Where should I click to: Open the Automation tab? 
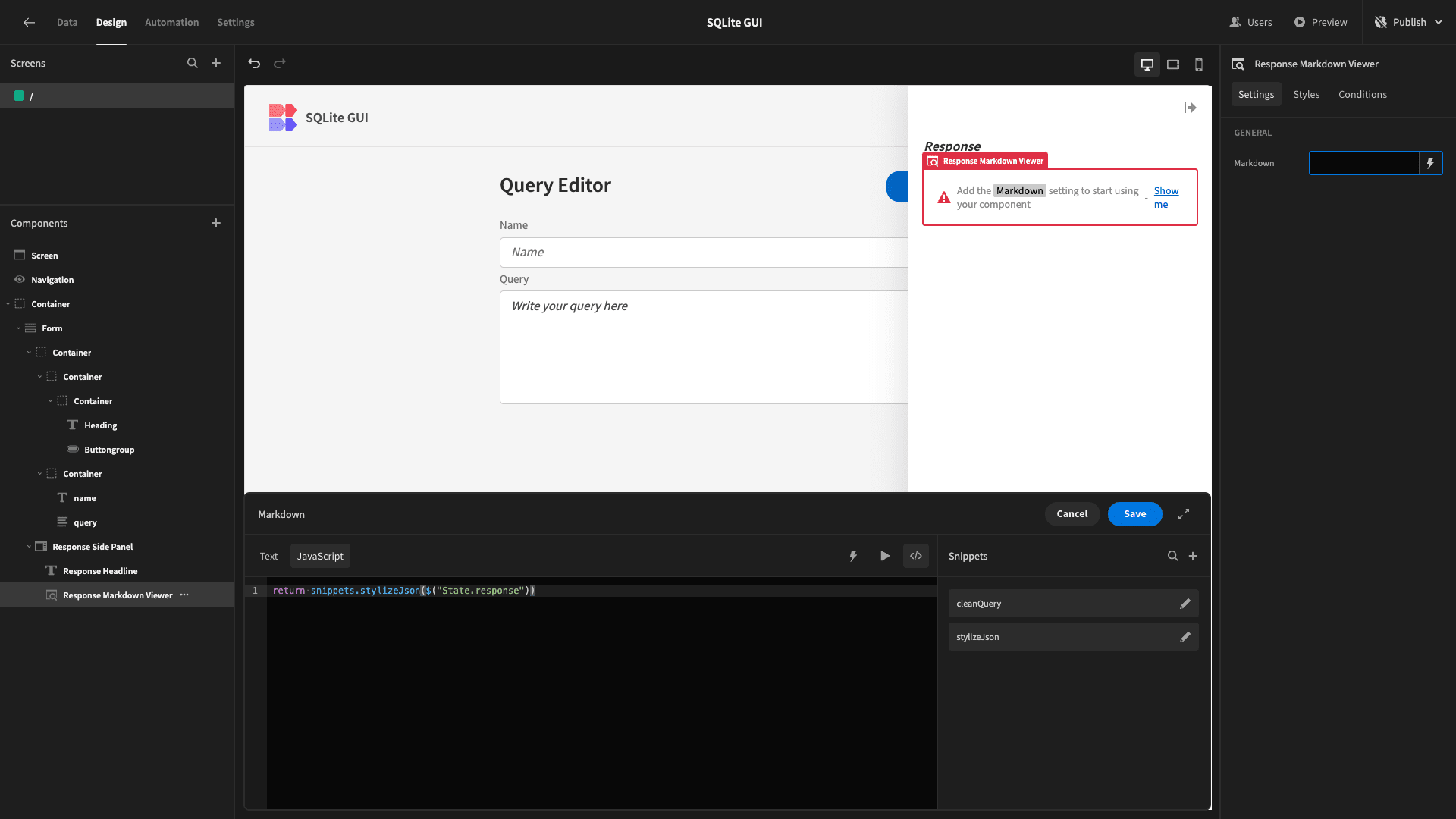pyautogui.click(x=172, y=22)
